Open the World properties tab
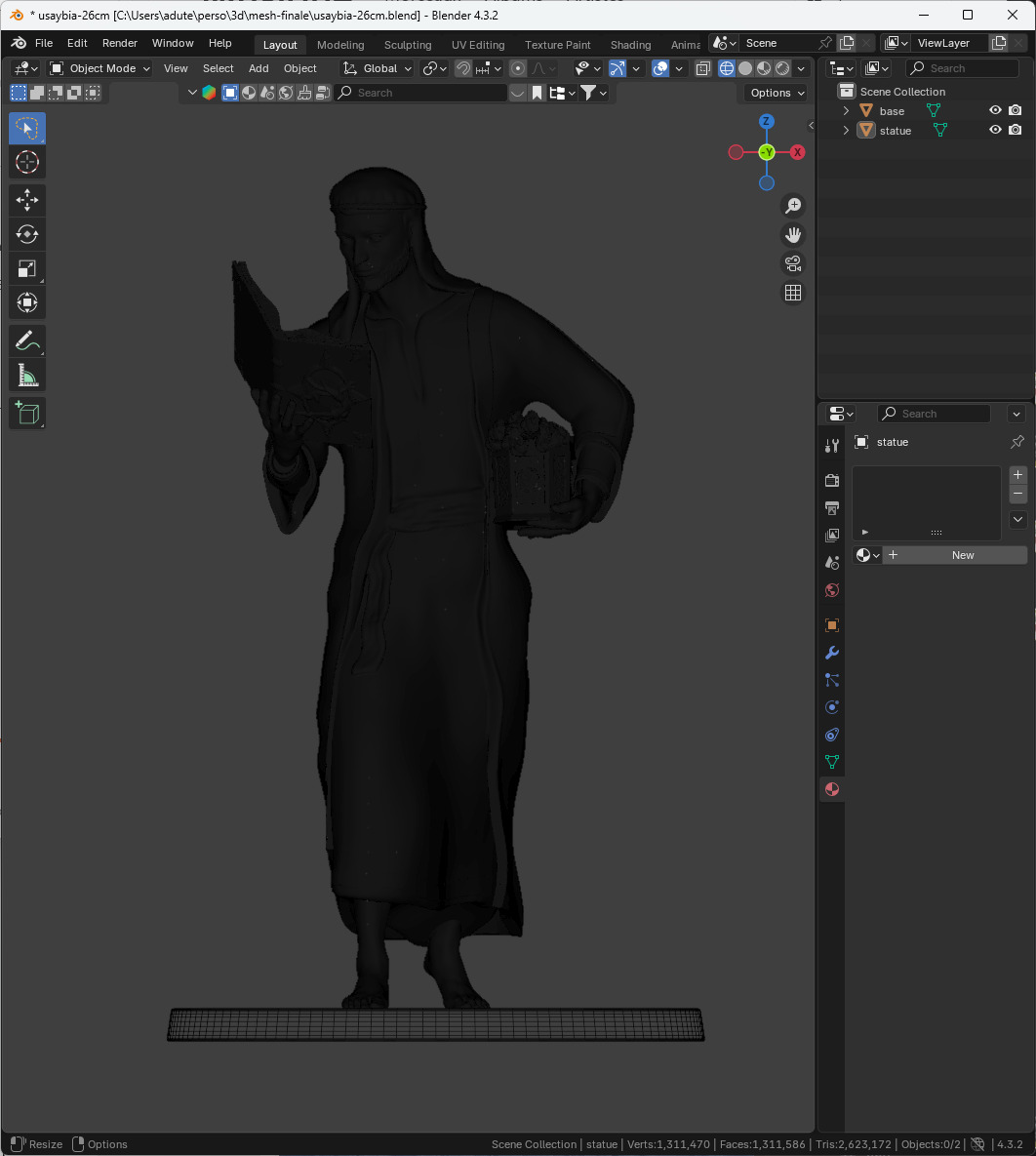 pos(832,590)
